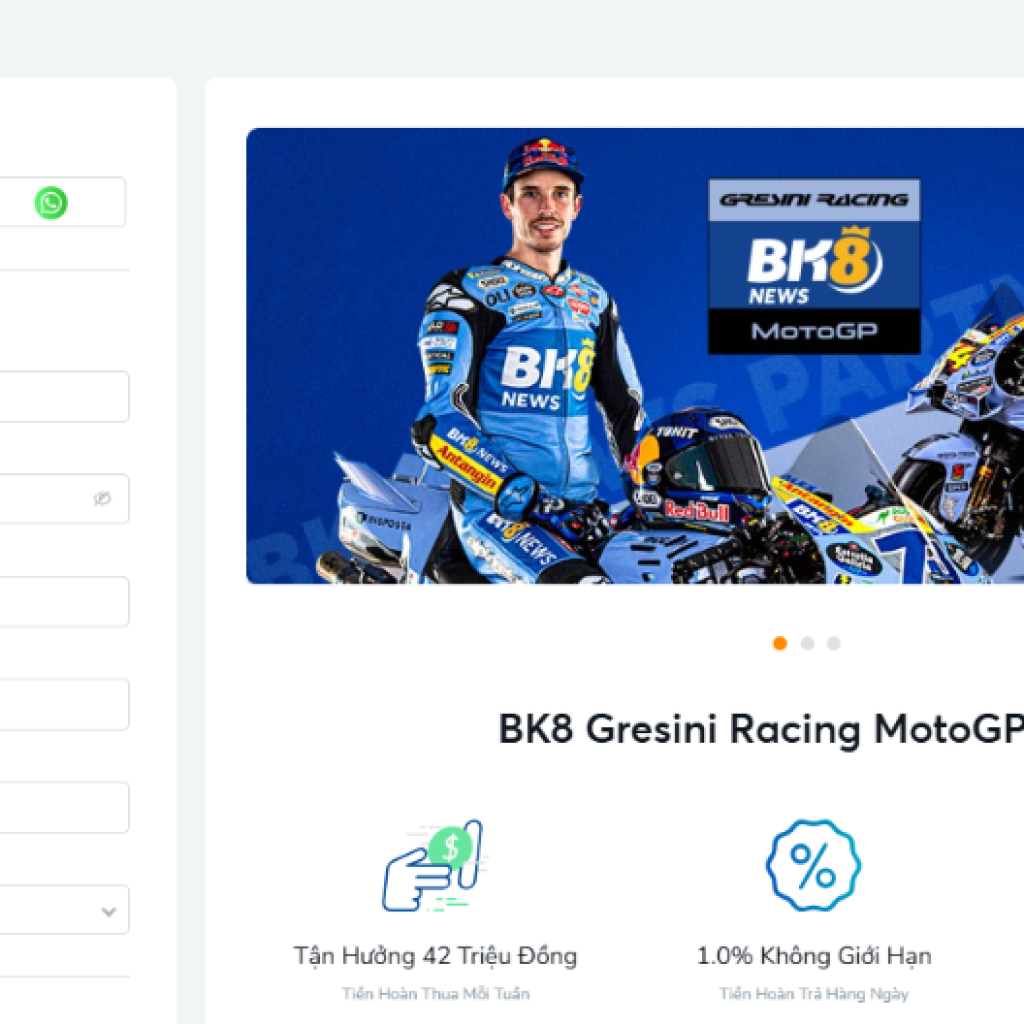
Task: Open '1.0% Không Giới Hạn' promotion
Action: (x=814, y=955)
